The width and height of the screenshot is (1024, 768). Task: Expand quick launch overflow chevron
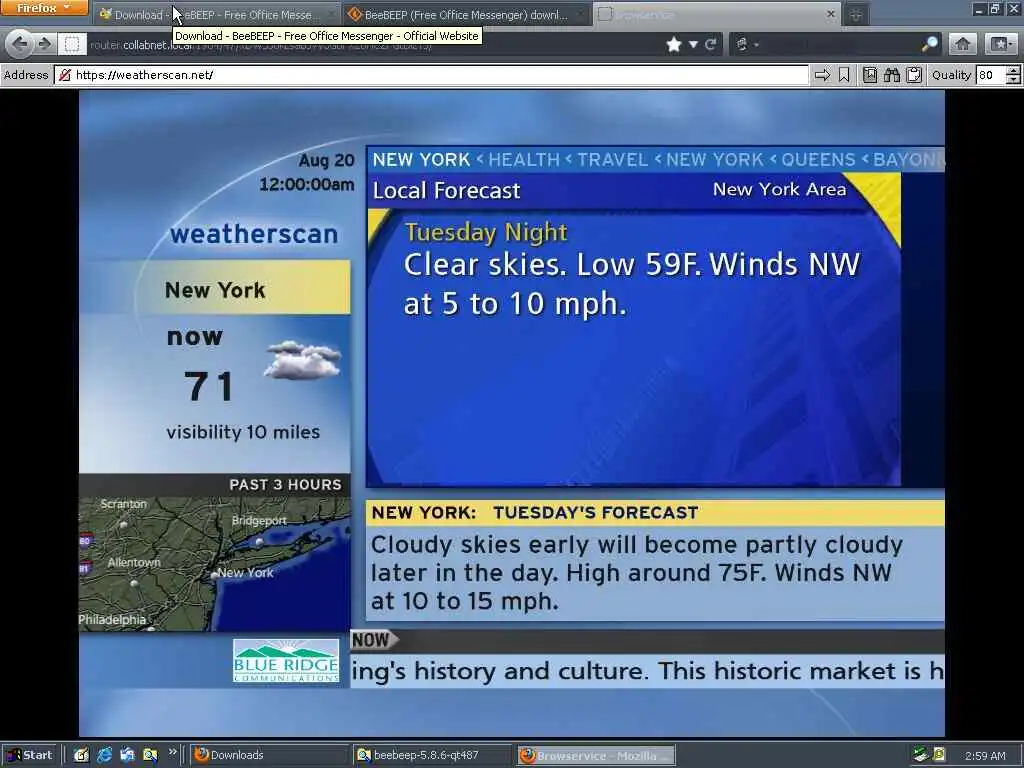[172, 752]
